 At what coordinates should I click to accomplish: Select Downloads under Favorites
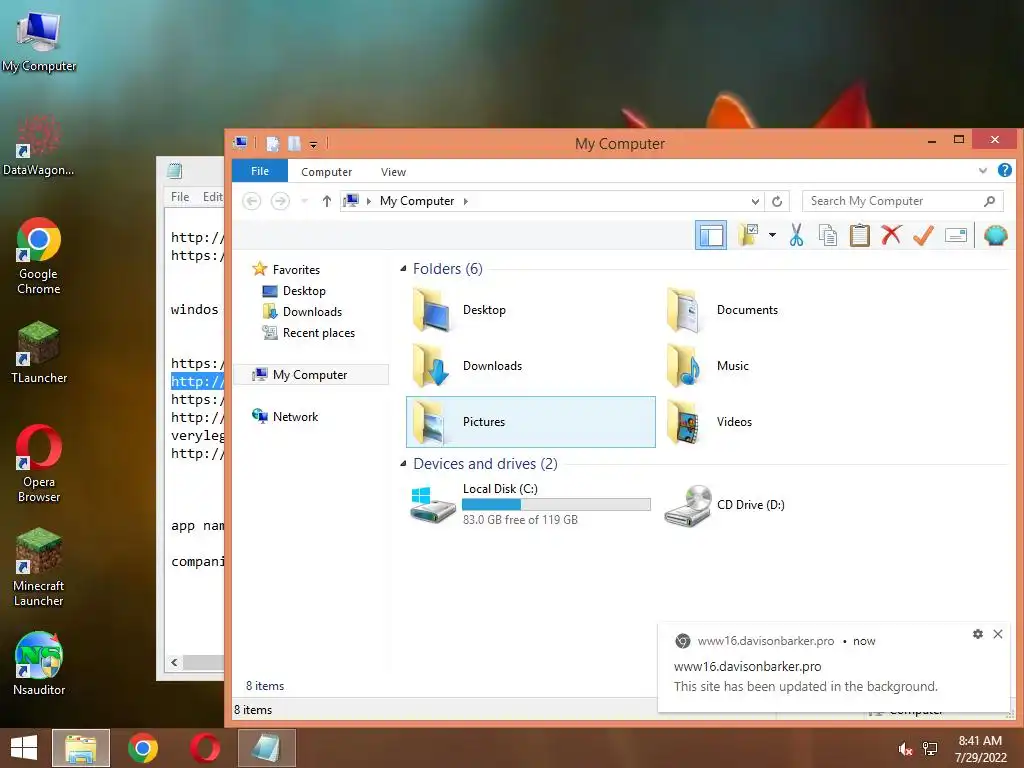tap(302, 312)
